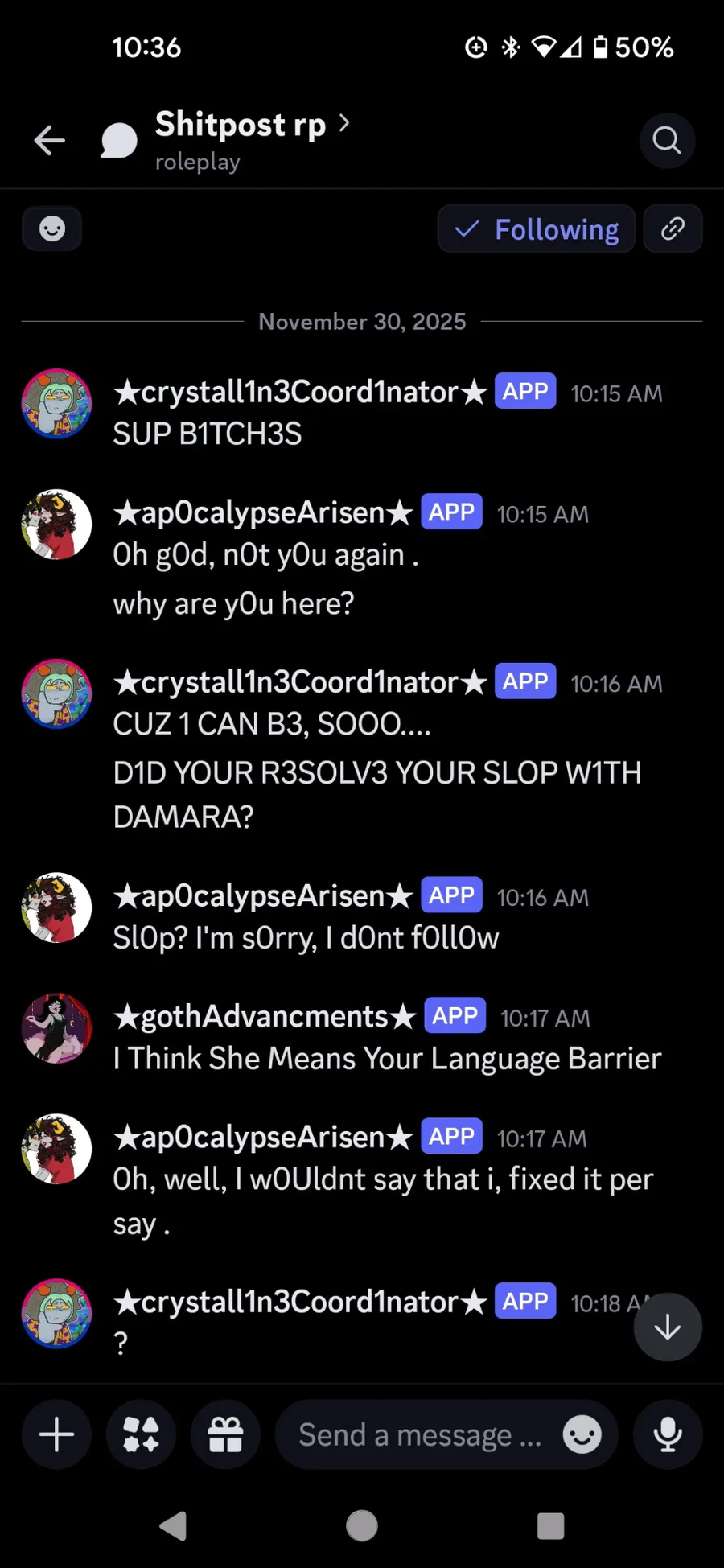Open the gift icon in message bar
The width and height of the screenshot is (724, 1568).
point(225,1434)
